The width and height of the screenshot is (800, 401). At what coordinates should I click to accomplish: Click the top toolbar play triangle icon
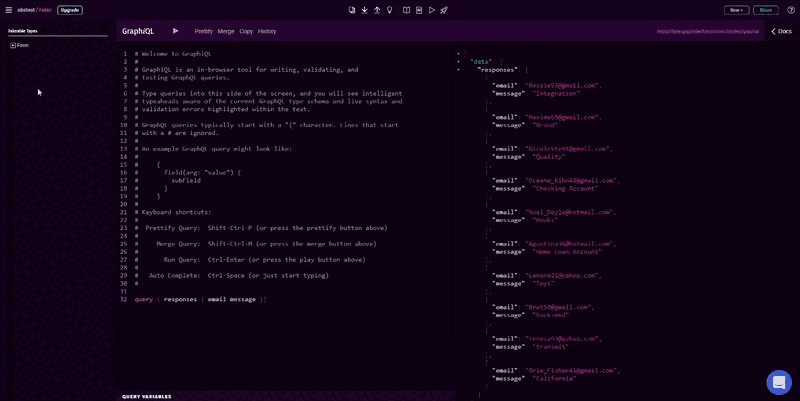tap(432, 10)
